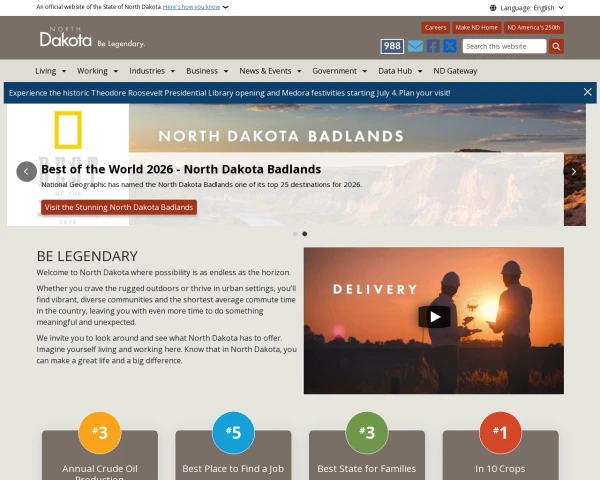600x480 pixels.
Task: Expand "Here's how you know" disclosure
Action: click(x=196, y=7)
